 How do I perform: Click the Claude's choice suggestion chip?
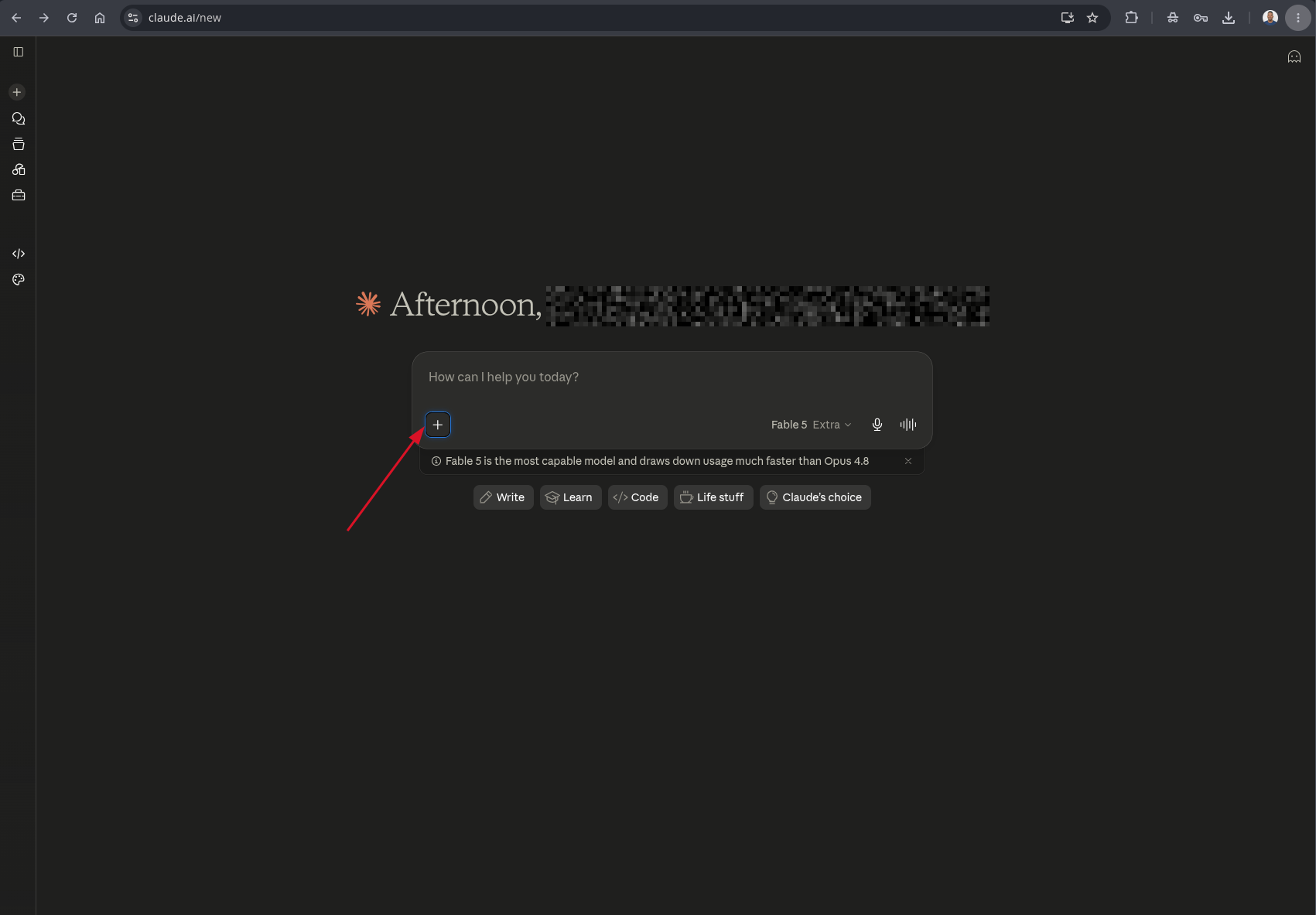click(x=815, y=497)
